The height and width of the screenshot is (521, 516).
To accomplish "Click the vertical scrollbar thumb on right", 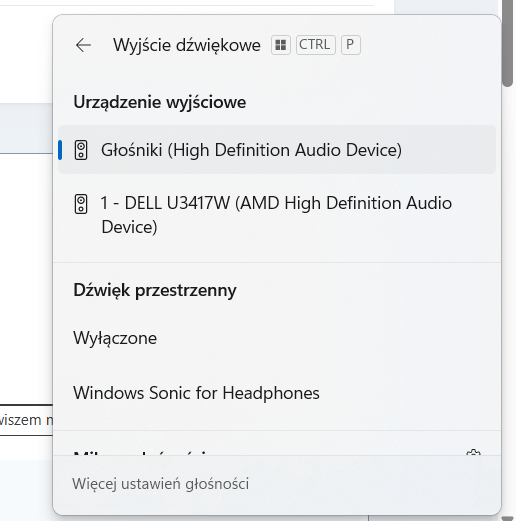I will (x=508, y=43).
